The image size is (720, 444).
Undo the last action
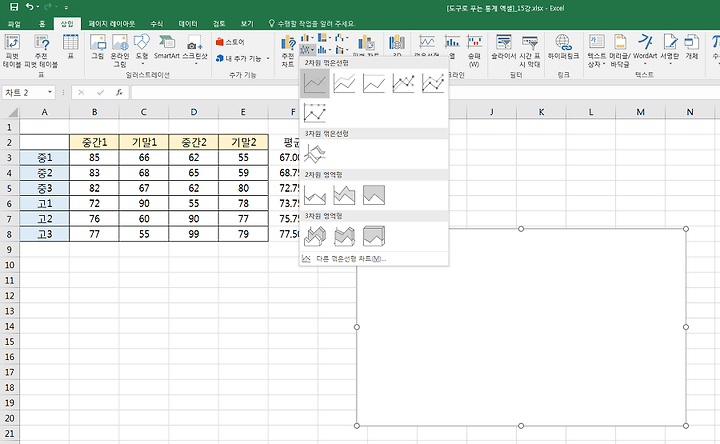[x=29, y=7]
